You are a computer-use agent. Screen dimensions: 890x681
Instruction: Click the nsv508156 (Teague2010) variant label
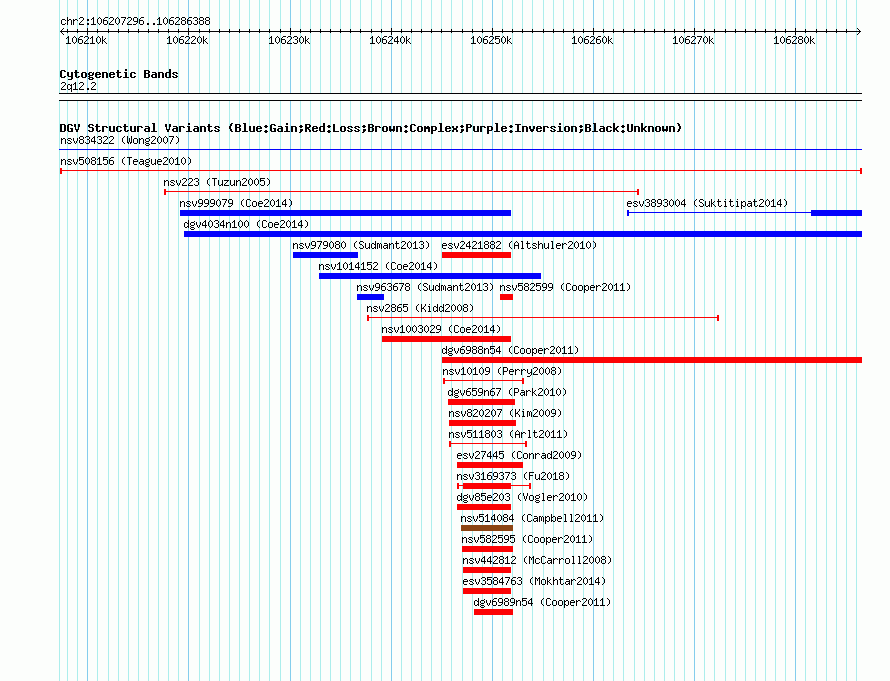click(126, 161)
